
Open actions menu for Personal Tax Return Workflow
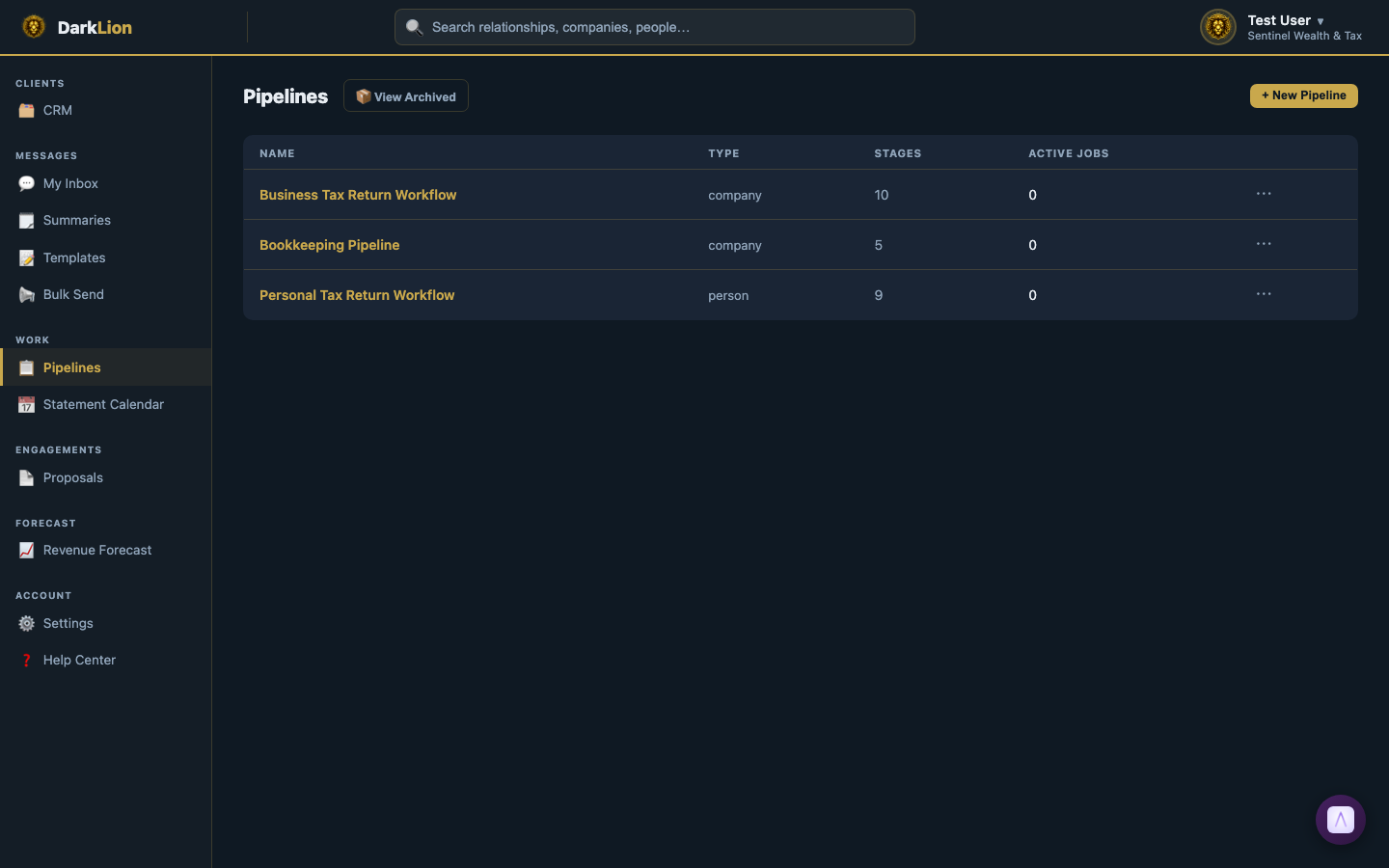[x=1264, y=294]
